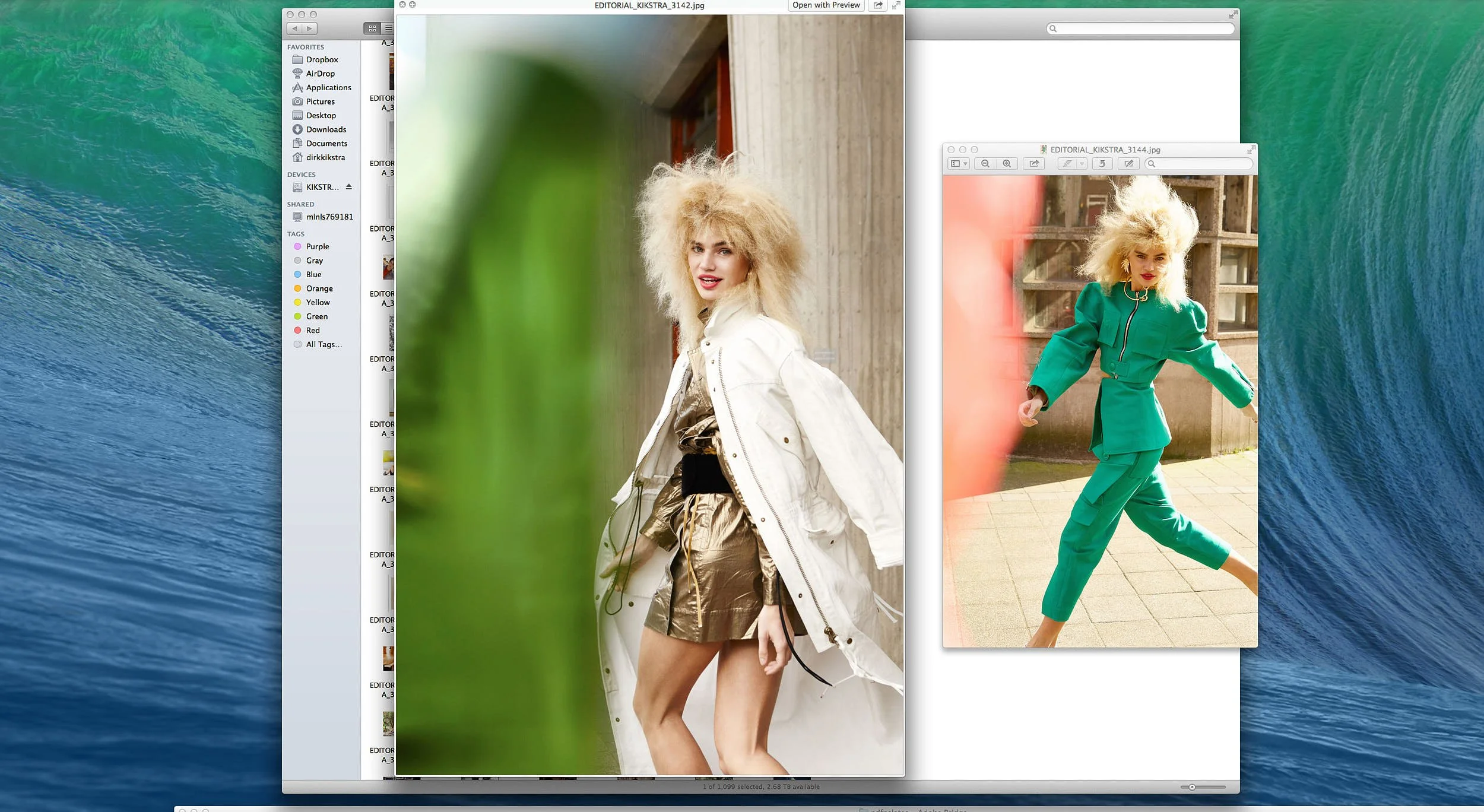
Task: Eject the KIKSTR device in Finder sidebar
Action: [x=348, y=186]
